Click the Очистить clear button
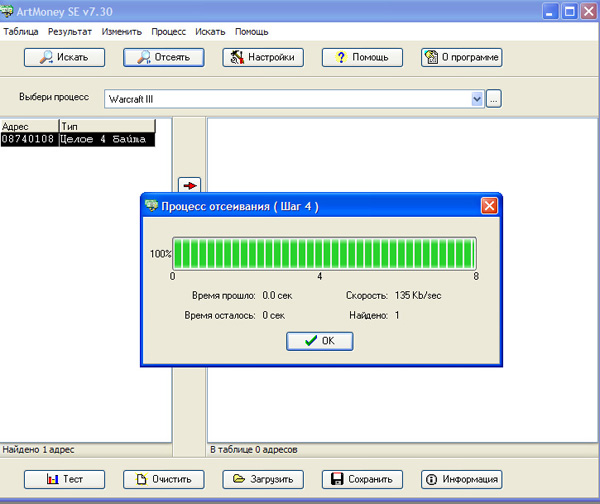 click(x=163, y=479)
